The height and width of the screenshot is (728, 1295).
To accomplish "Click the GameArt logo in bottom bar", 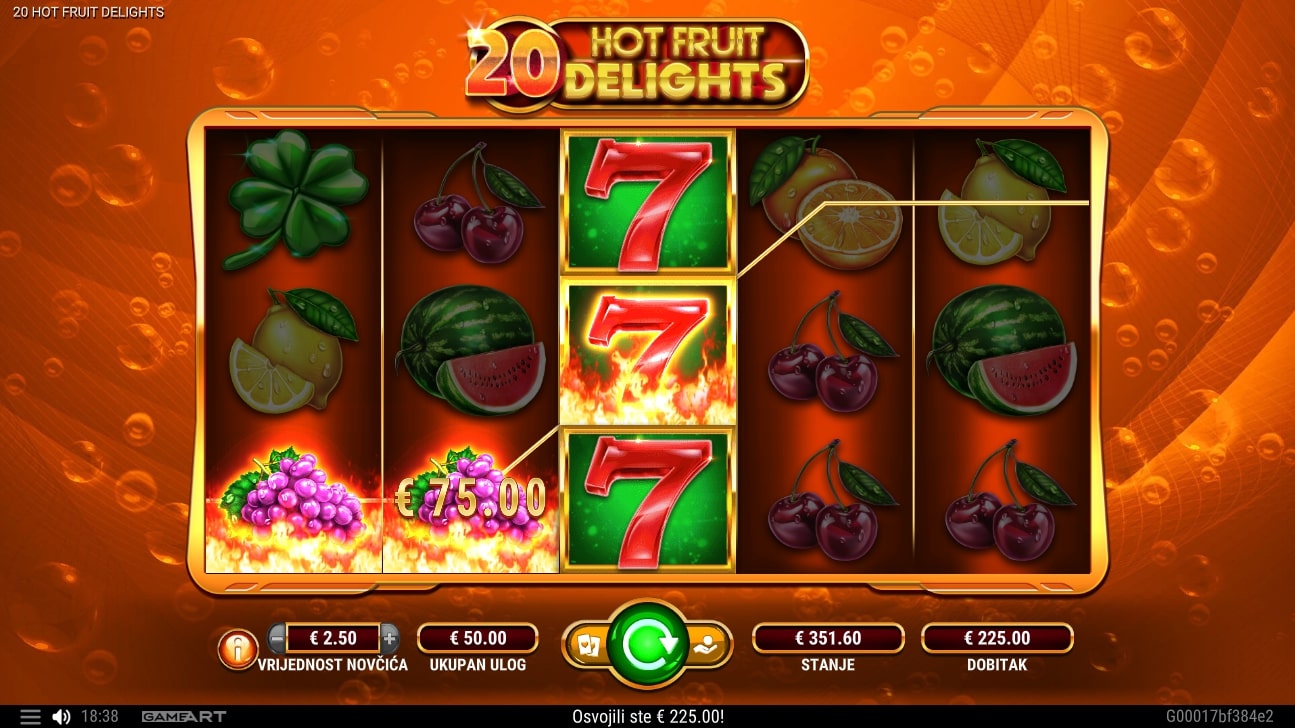I will pos(184,717).
